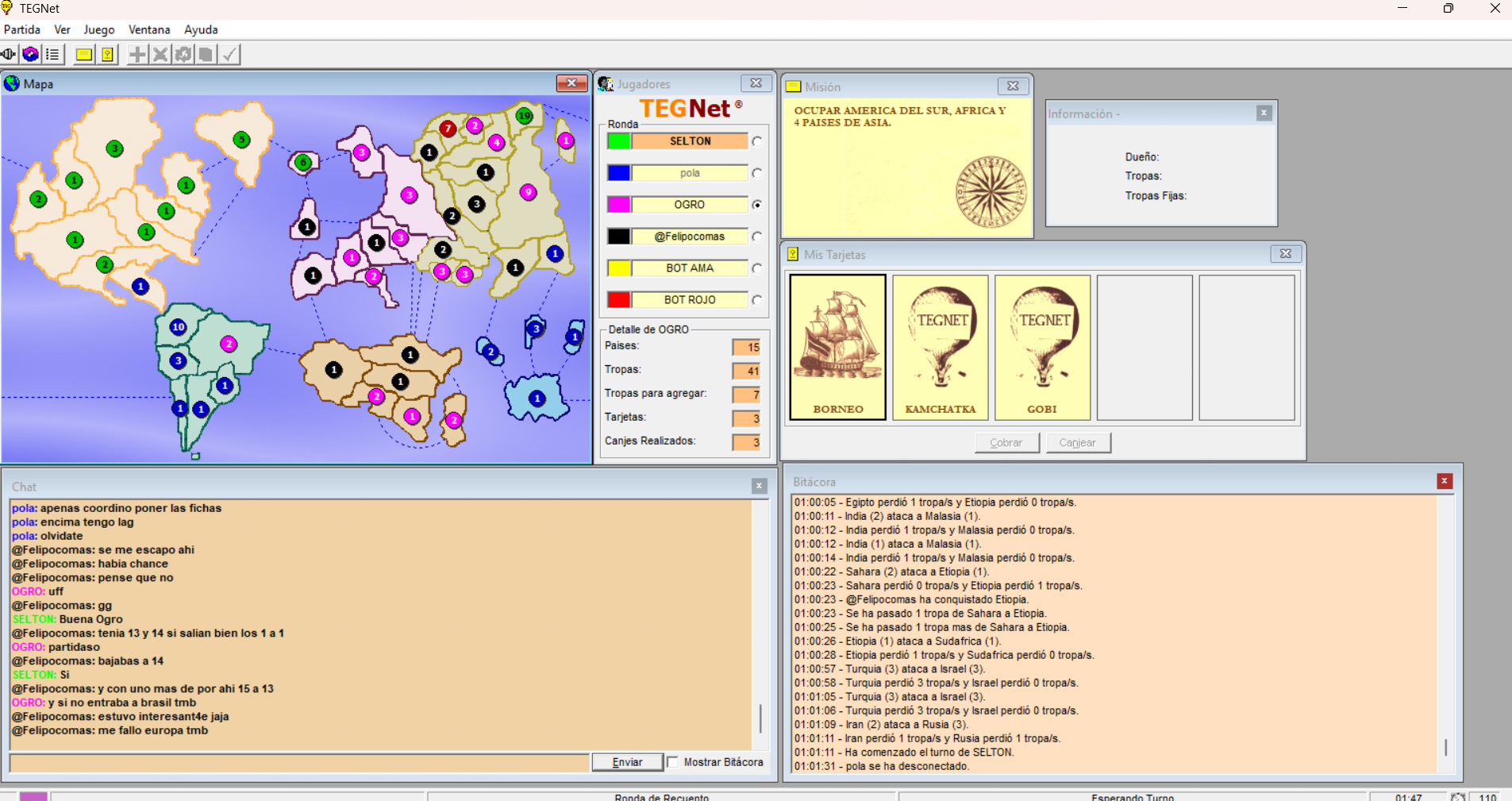Click the magenta OGRO color swatch

pyautogui.click(x=619, y=205)
